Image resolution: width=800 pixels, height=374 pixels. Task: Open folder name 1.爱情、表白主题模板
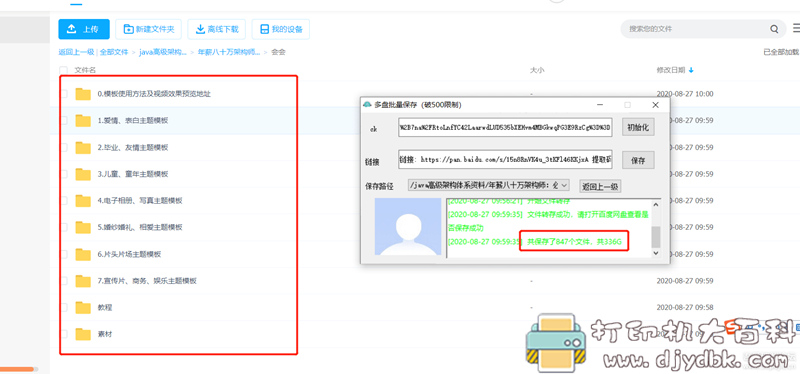click(133, 120)
